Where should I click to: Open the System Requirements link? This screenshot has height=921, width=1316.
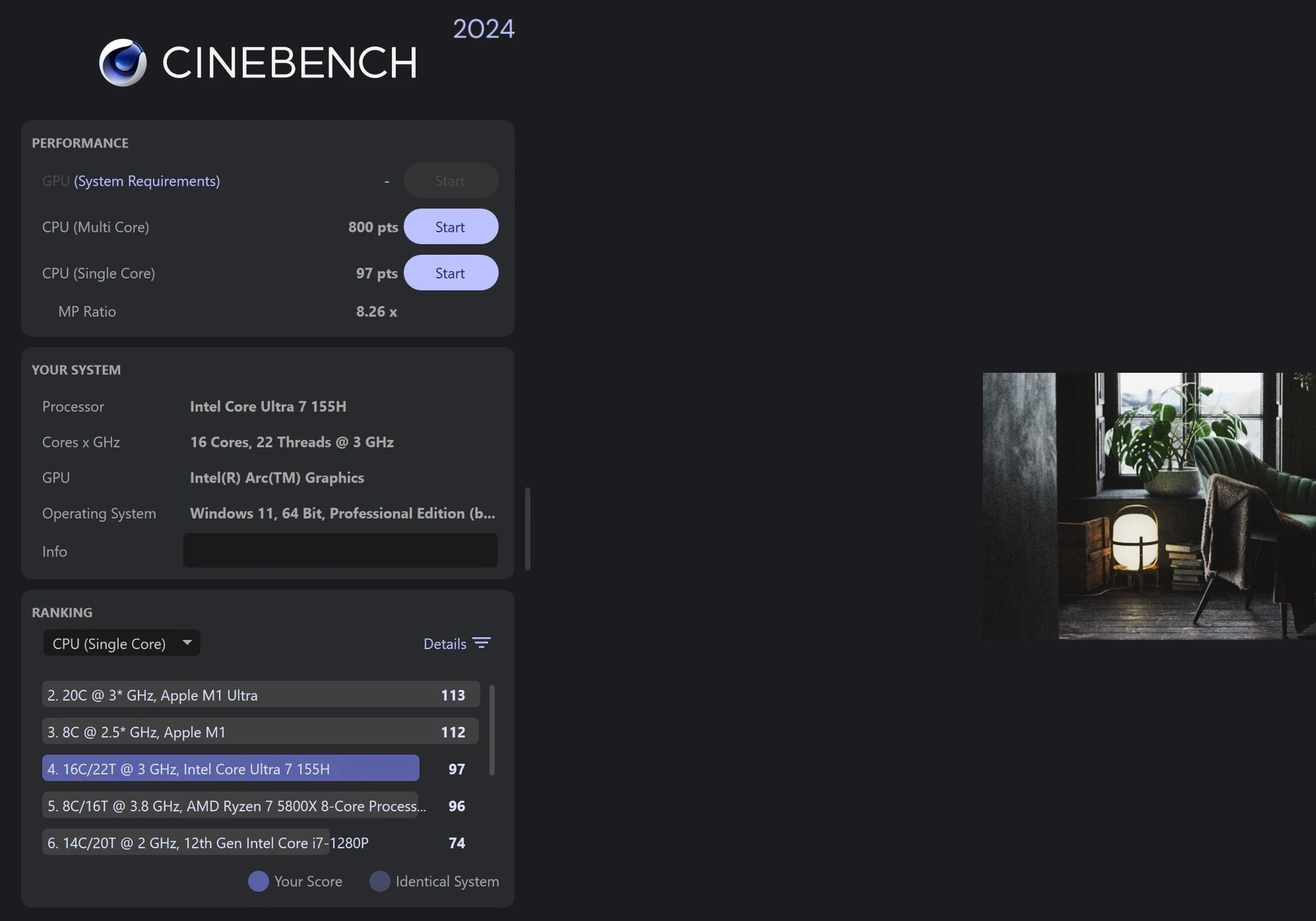tap(147, 181)
